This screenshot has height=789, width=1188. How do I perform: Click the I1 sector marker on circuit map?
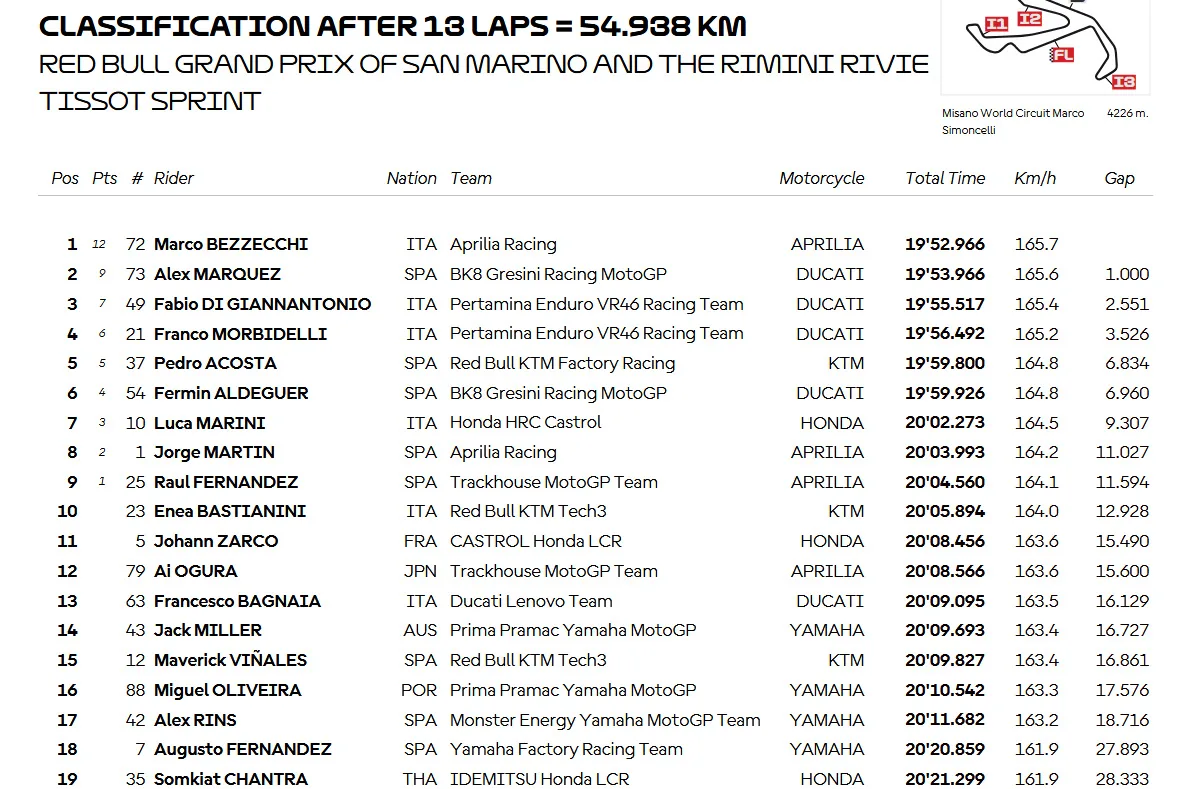click(x=995, y=24)
